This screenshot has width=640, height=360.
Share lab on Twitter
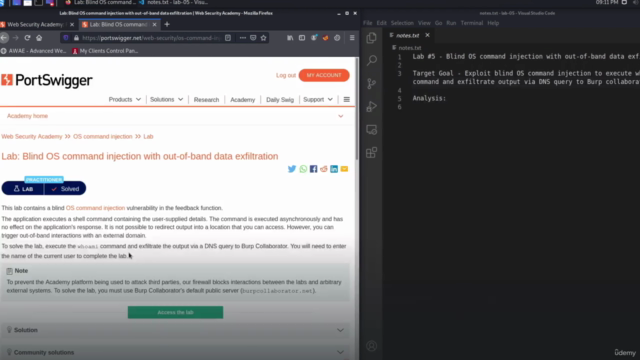point(292,169)
